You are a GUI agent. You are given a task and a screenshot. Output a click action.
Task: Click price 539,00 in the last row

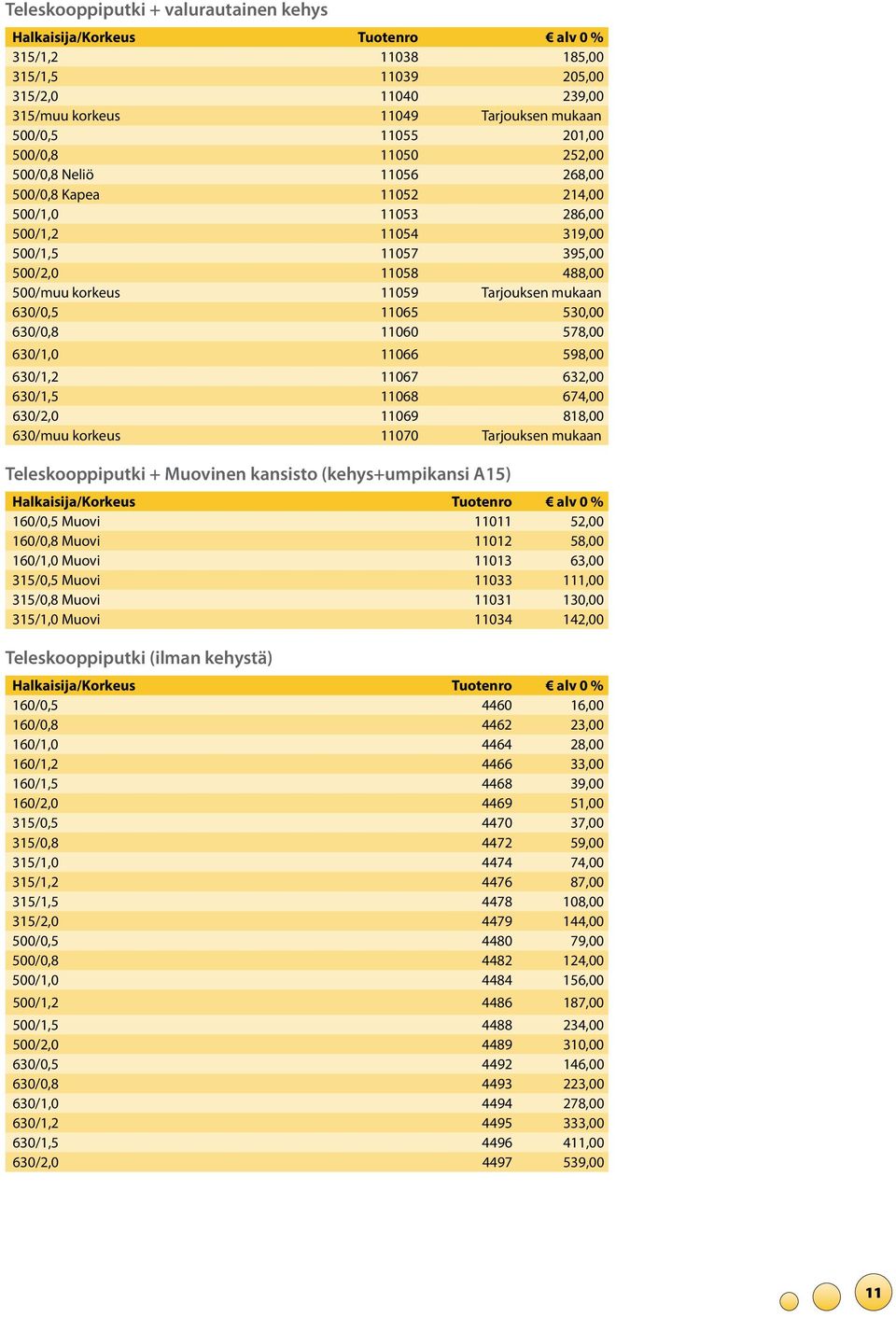tap(582, 1162)
